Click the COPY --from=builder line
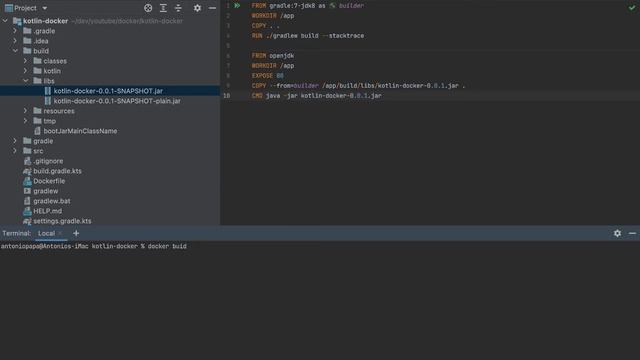Viewport: 640px width, 360px height. pyautogui.click(x=358, y=86)
